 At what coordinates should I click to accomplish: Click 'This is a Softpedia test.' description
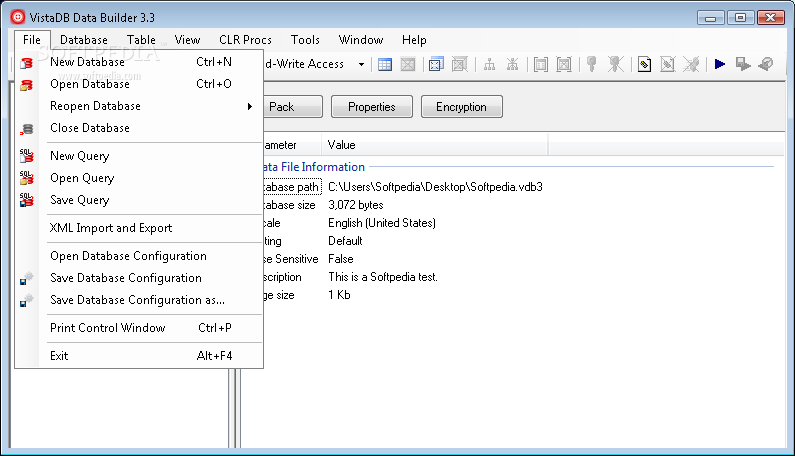383,277
